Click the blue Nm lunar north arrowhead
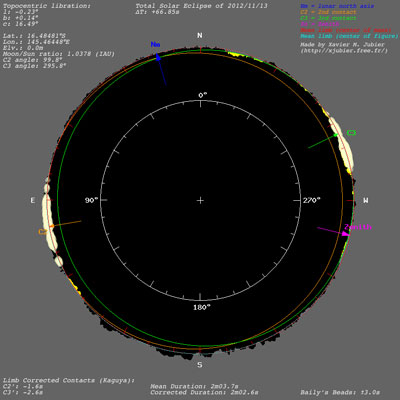400x400 pixels. point(158,58)
